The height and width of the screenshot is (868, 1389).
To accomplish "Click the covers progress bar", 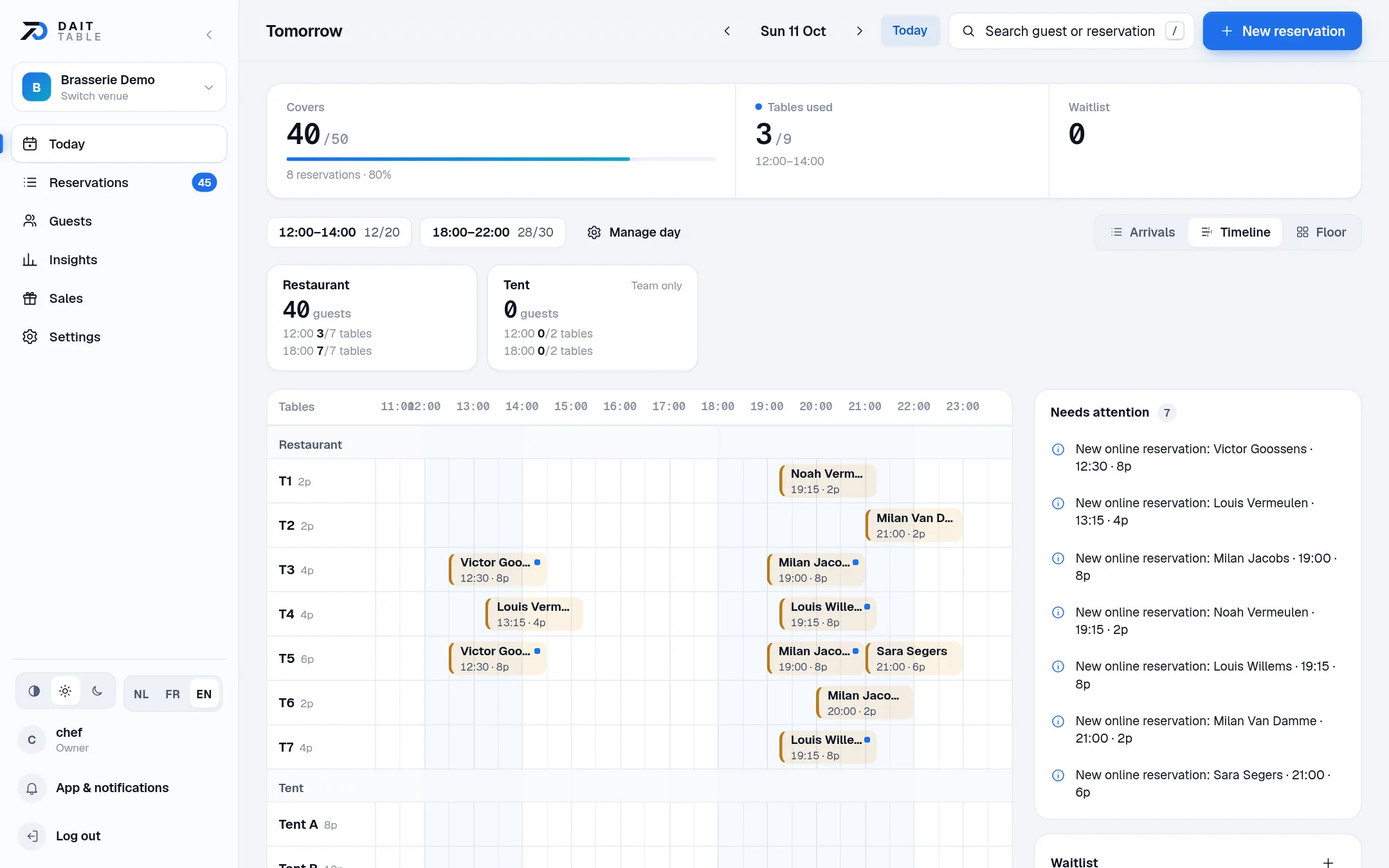I will 501,159.
